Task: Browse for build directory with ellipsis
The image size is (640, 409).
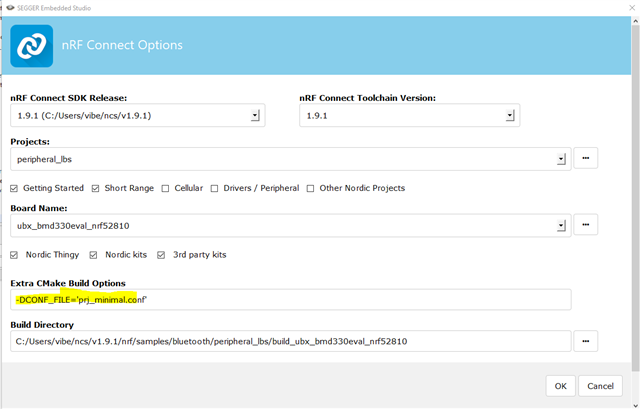Action: pos(586,342)
